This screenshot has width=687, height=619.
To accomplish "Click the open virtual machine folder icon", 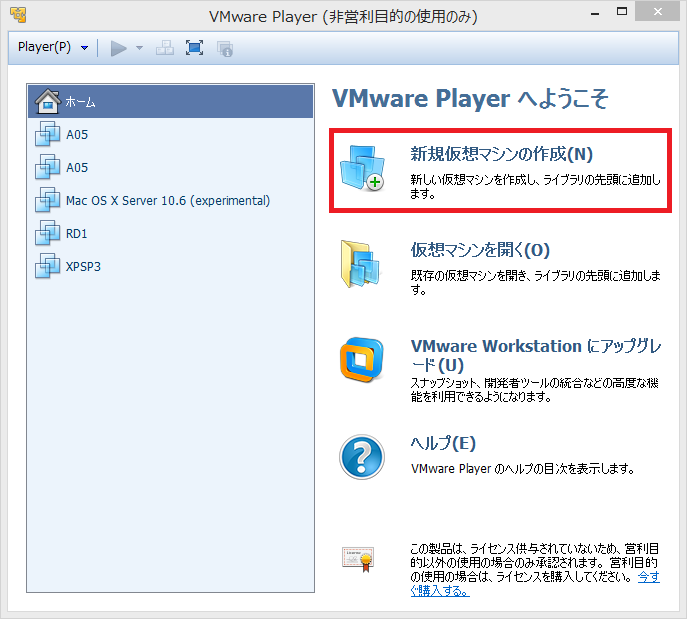I will [360, 263].
